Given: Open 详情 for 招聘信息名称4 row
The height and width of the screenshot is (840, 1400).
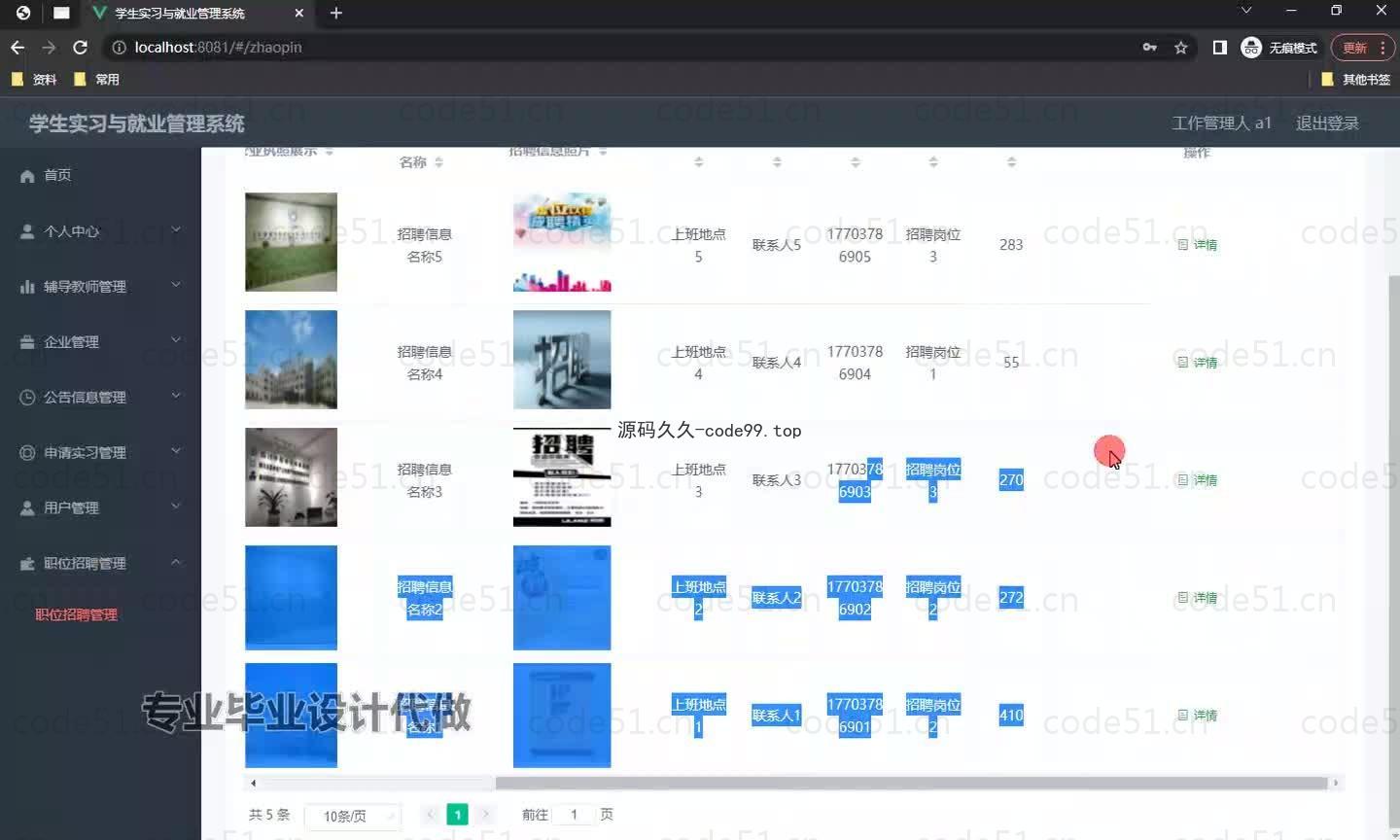Looking at the screenshot, I should (1198, 363).
